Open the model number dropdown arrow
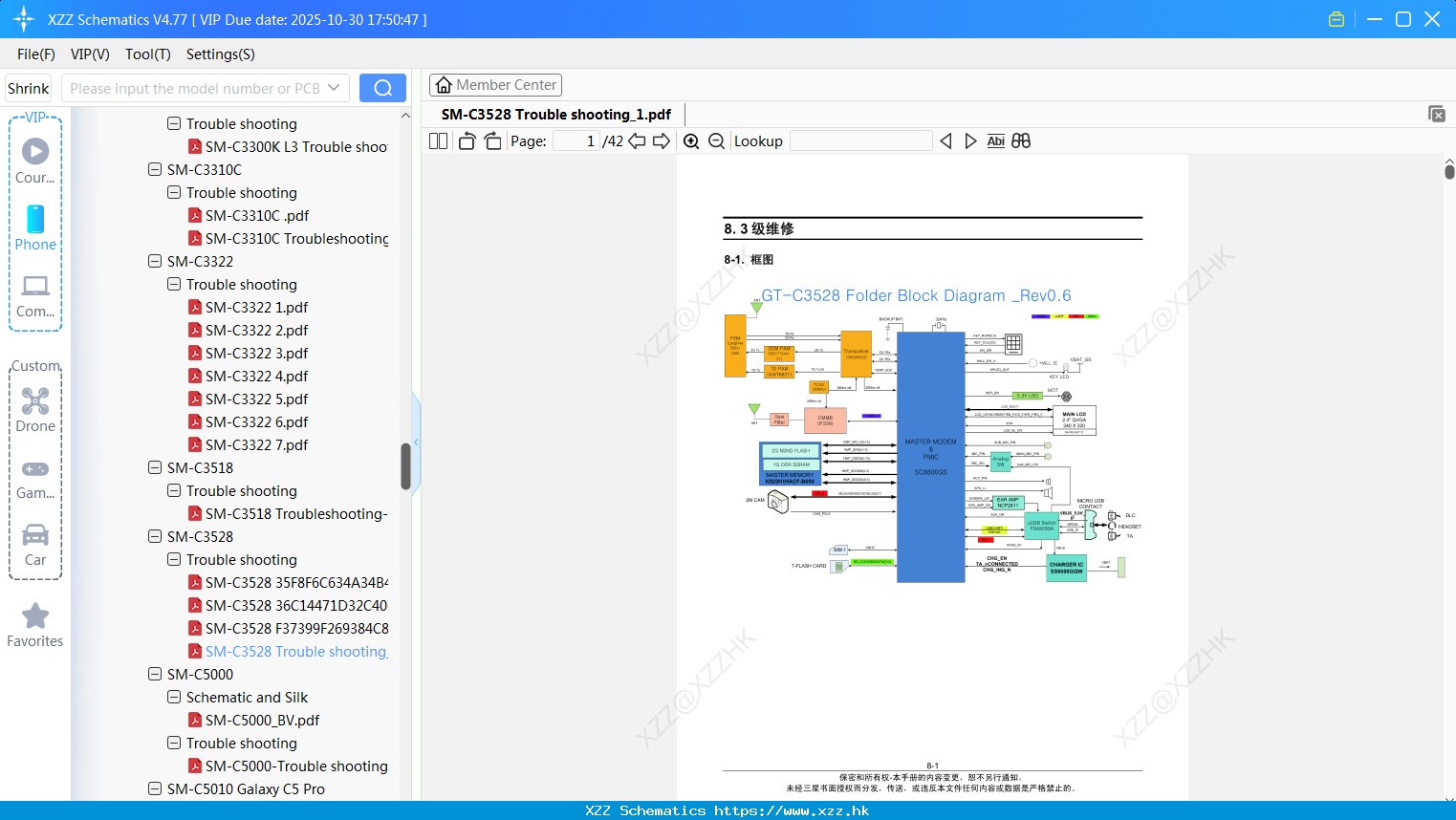Screen dimensions: 1456x820 [334, 88]
